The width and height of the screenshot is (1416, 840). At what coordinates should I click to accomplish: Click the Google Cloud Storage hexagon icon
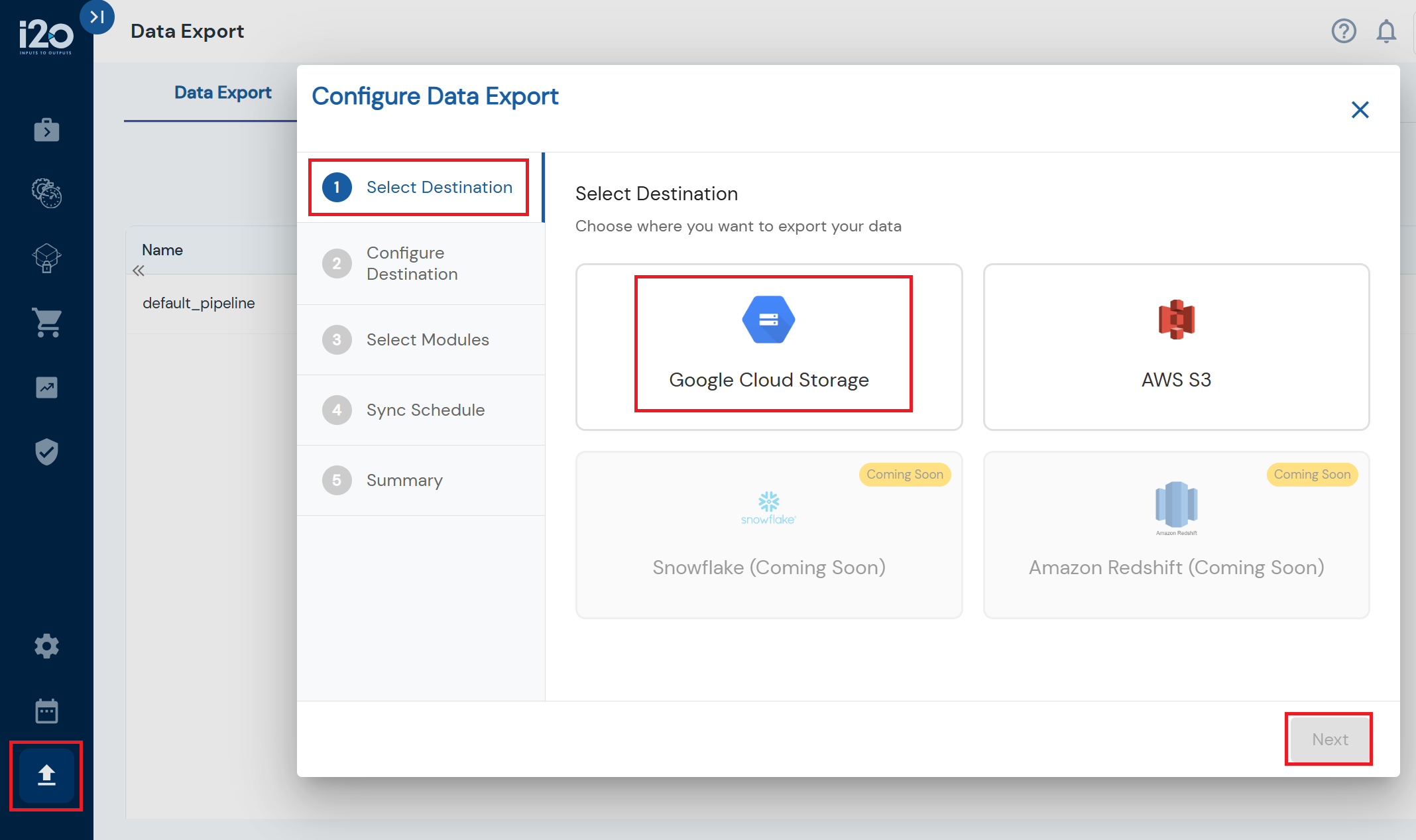click(768, 320)
